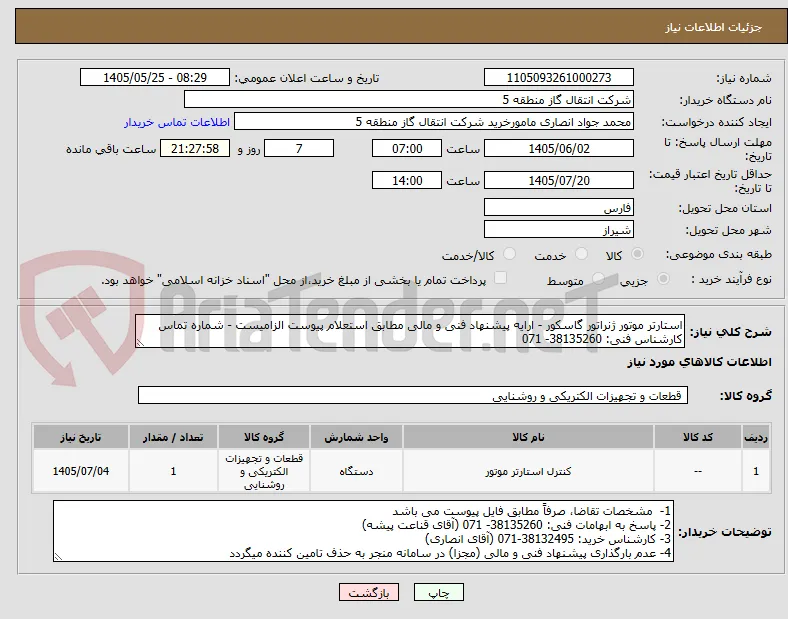Click the need date cell 1405/07/04

pyautogui.click(x=81, y=471)
